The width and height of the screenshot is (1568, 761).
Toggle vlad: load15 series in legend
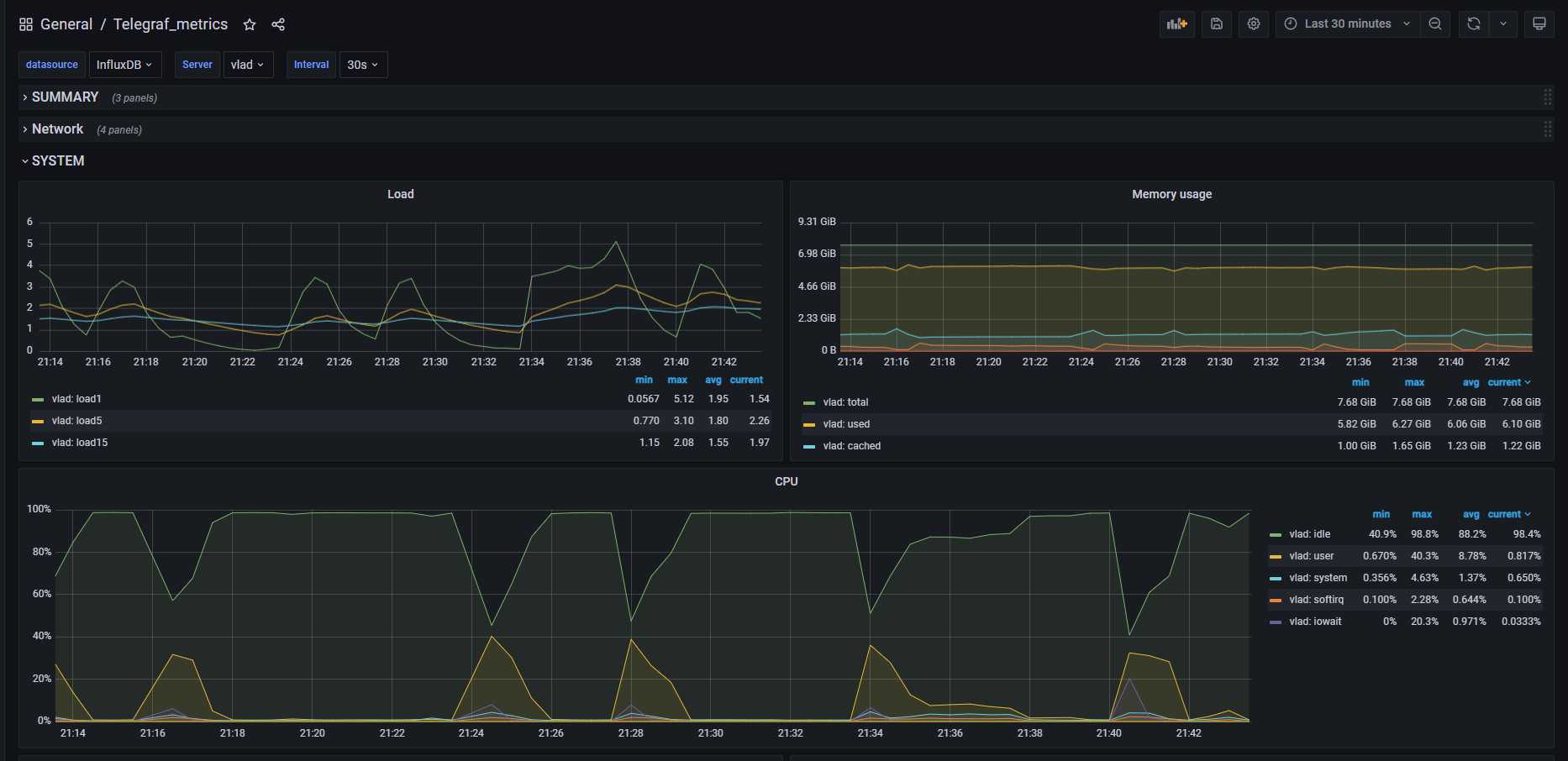coord(80,443)
